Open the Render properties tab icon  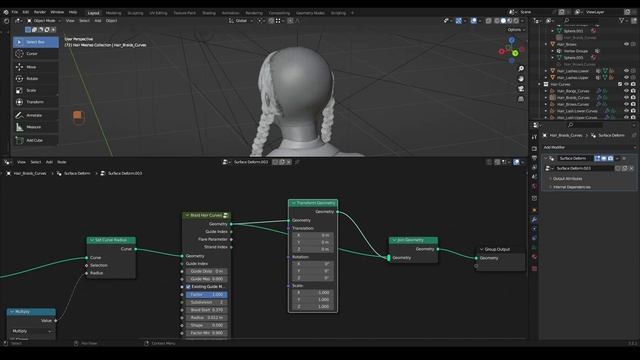tap(534, 148)
